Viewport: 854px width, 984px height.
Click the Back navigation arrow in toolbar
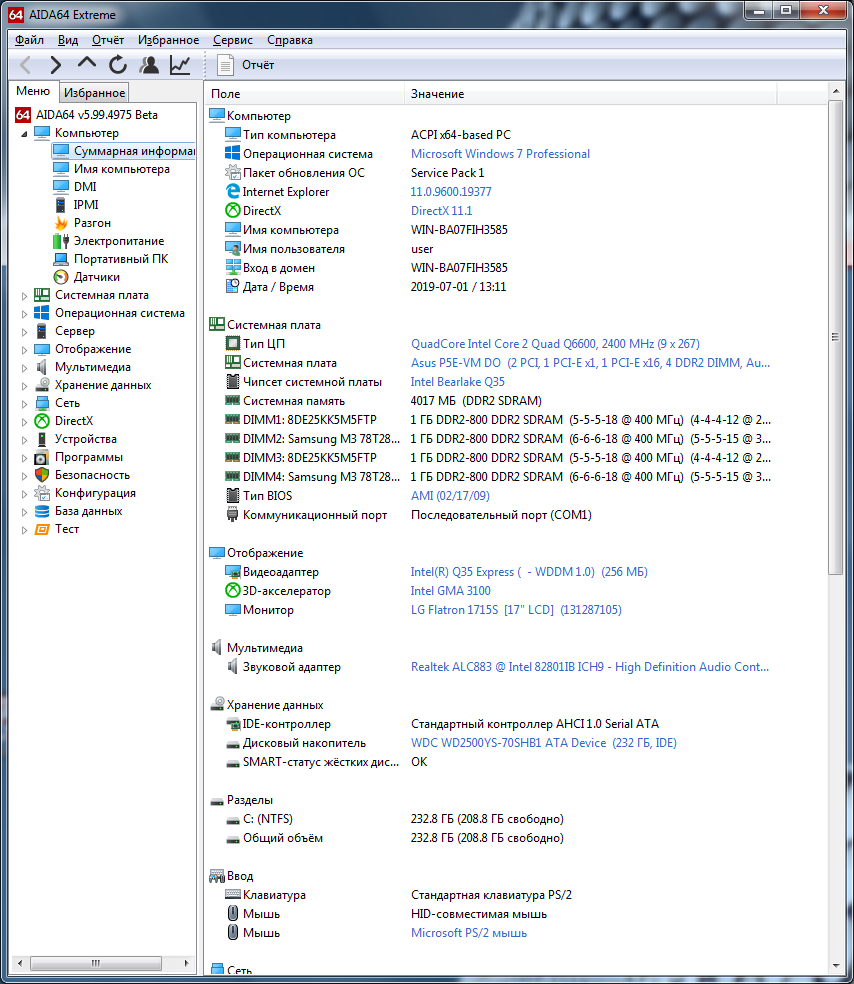coord(26,65)
